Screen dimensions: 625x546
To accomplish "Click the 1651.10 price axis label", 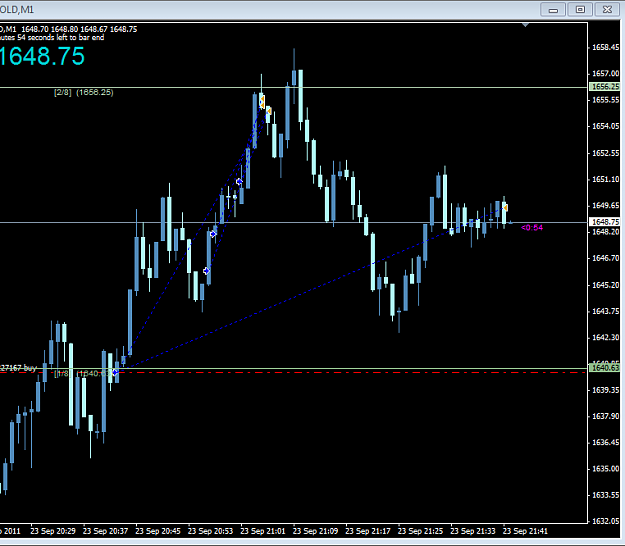I will (605, 179).
